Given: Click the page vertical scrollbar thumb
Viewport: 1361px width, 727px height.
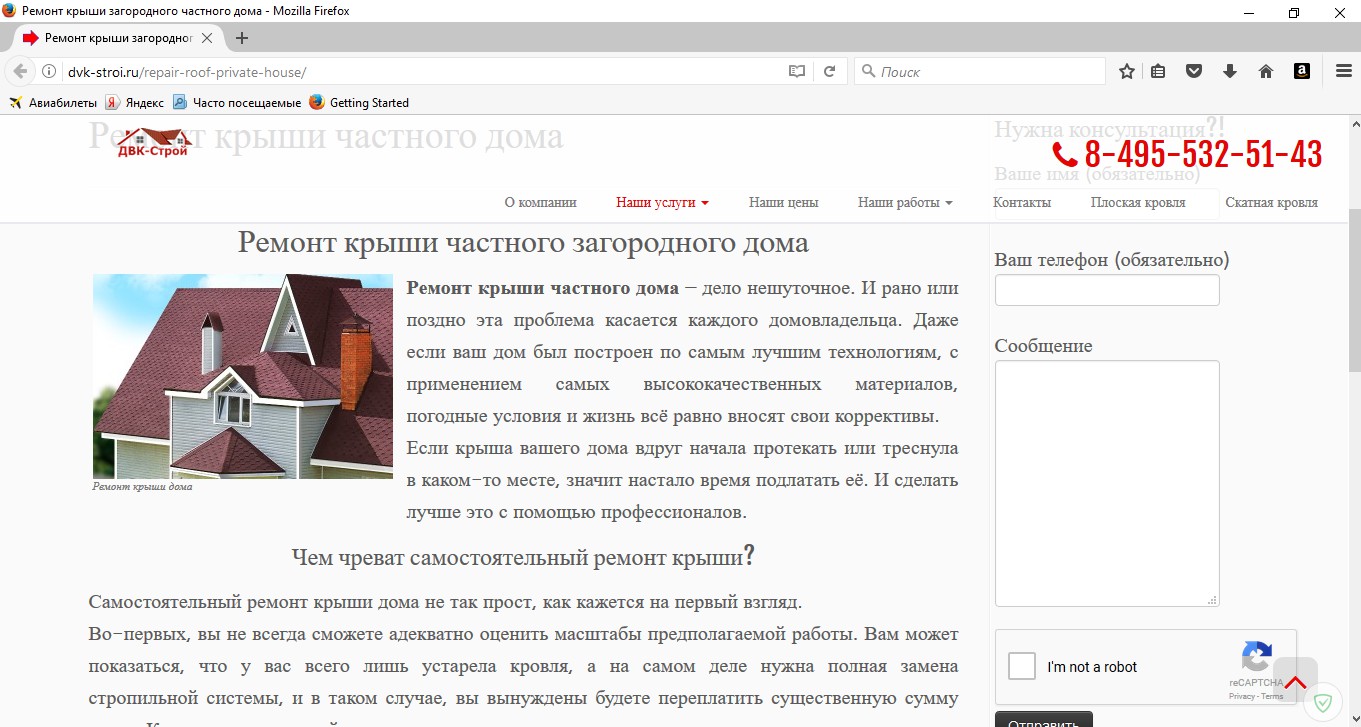Looking at the screenshot, I should 1354,288.
